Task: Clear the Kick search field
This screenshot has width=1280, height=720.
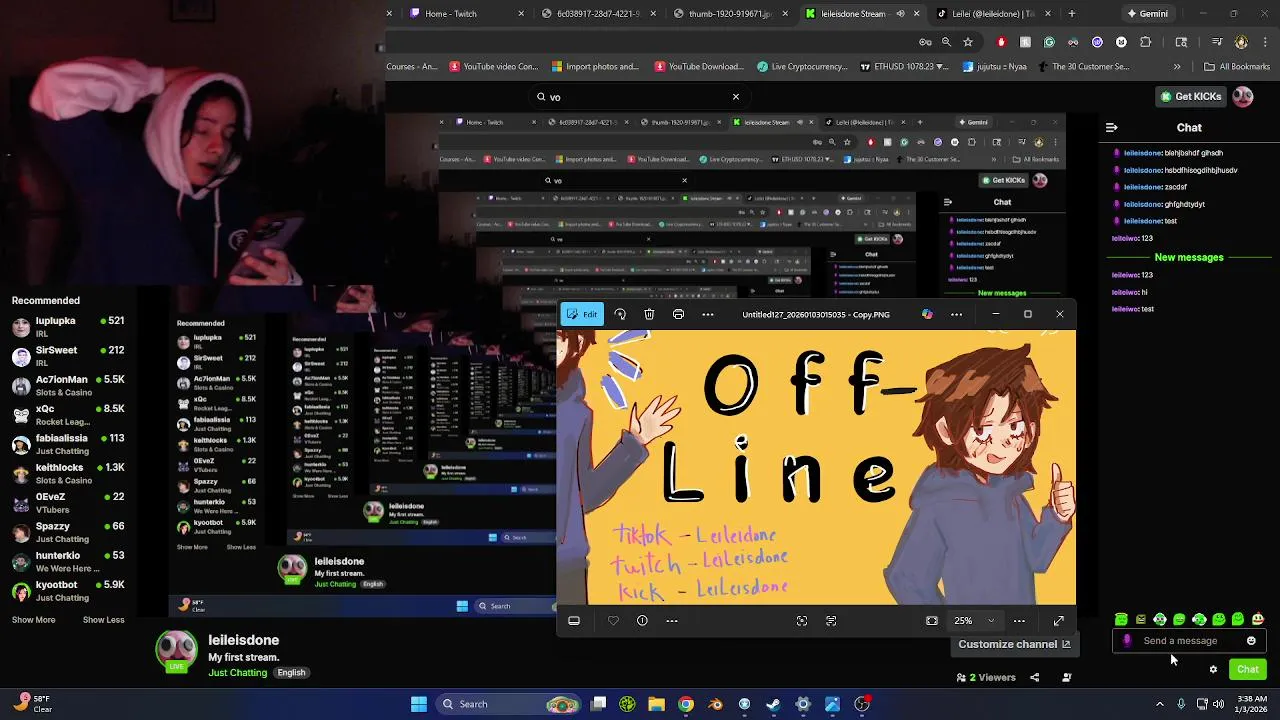Action: click(x=736, y=97)
